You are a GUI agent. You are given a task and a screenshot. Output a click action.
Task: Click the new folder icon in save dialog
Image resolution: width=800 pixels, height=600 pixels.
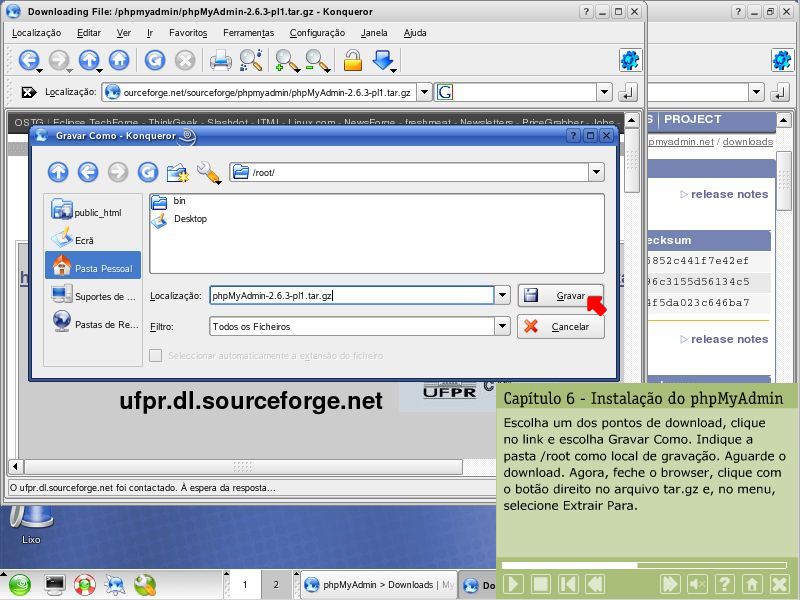click(x=178, y=173)
